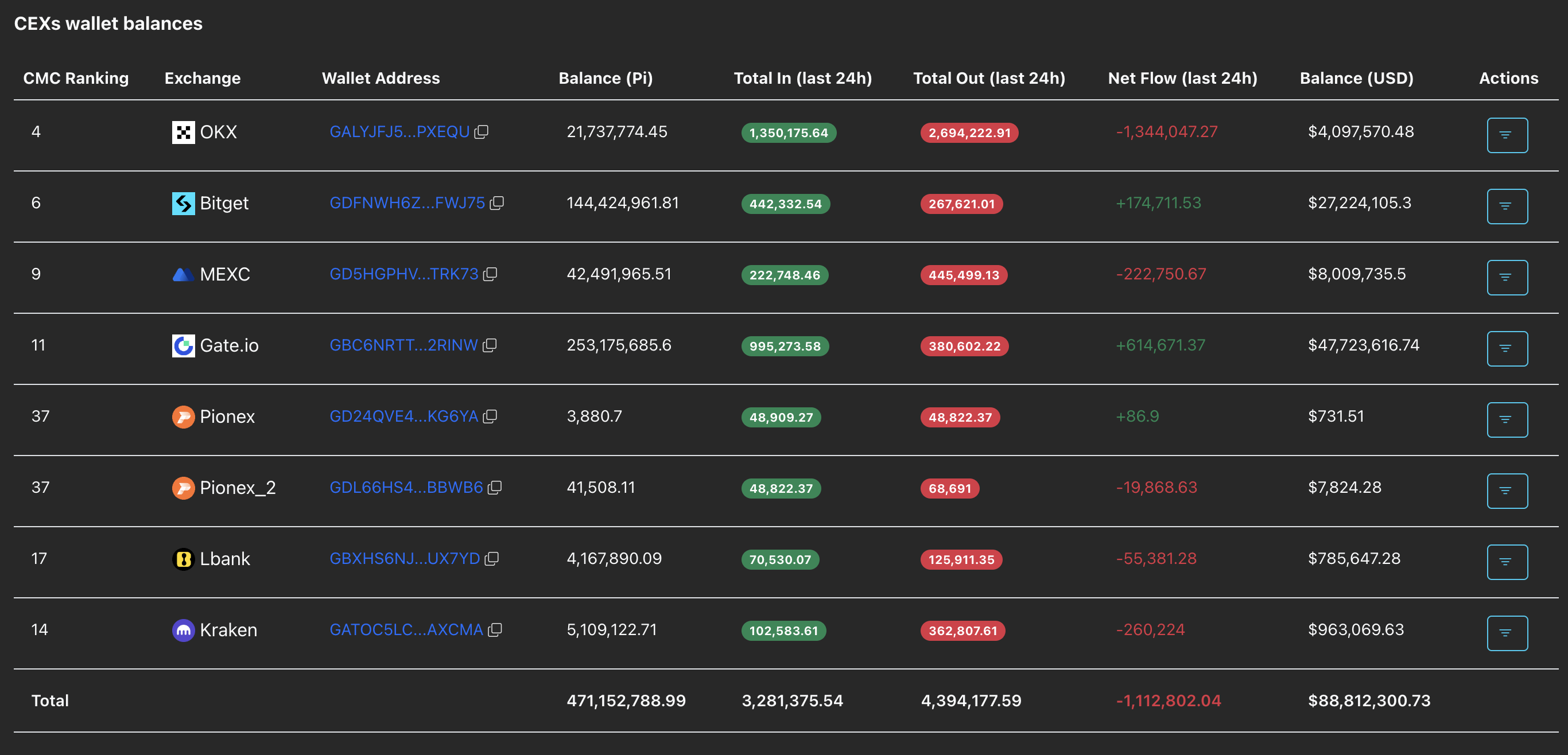Copy the Kraken wallet address icon
Viewport: 1568px width, 755px height.
pos(495,631)
